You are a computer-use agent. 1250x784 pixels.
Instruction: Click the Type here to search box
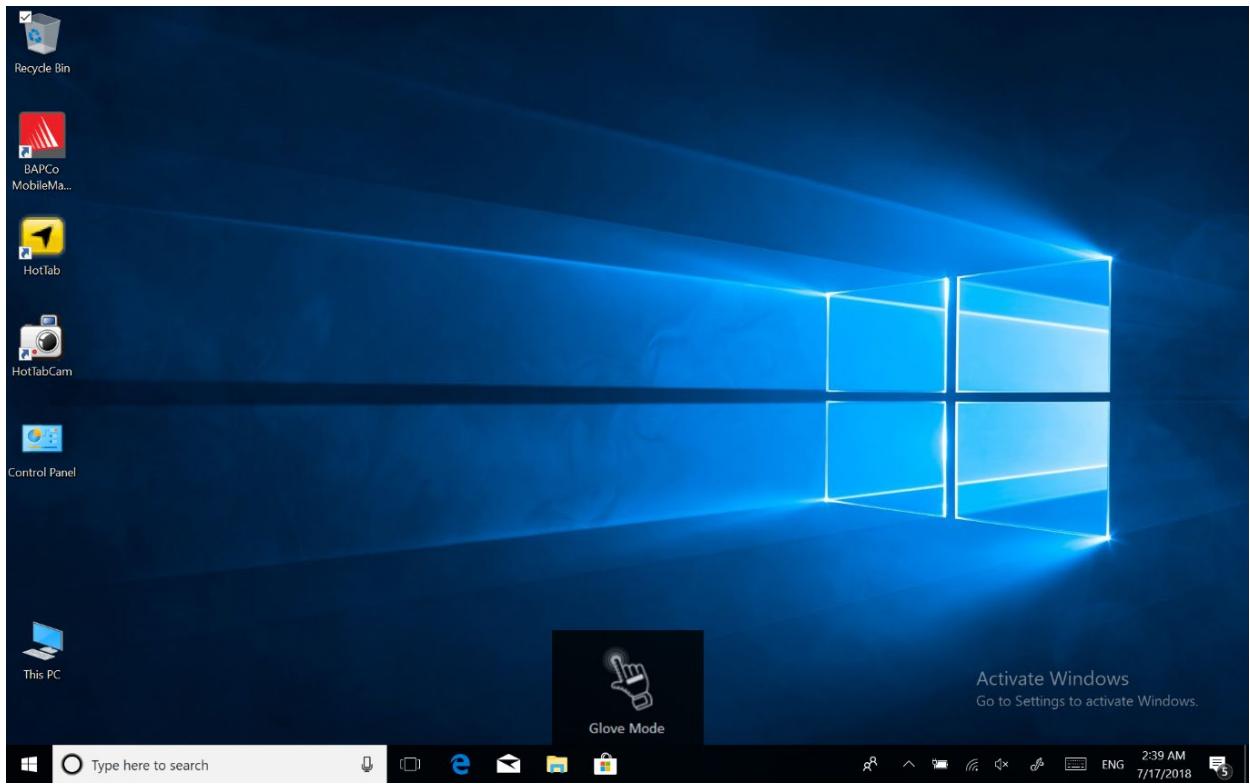coord(218,765)
